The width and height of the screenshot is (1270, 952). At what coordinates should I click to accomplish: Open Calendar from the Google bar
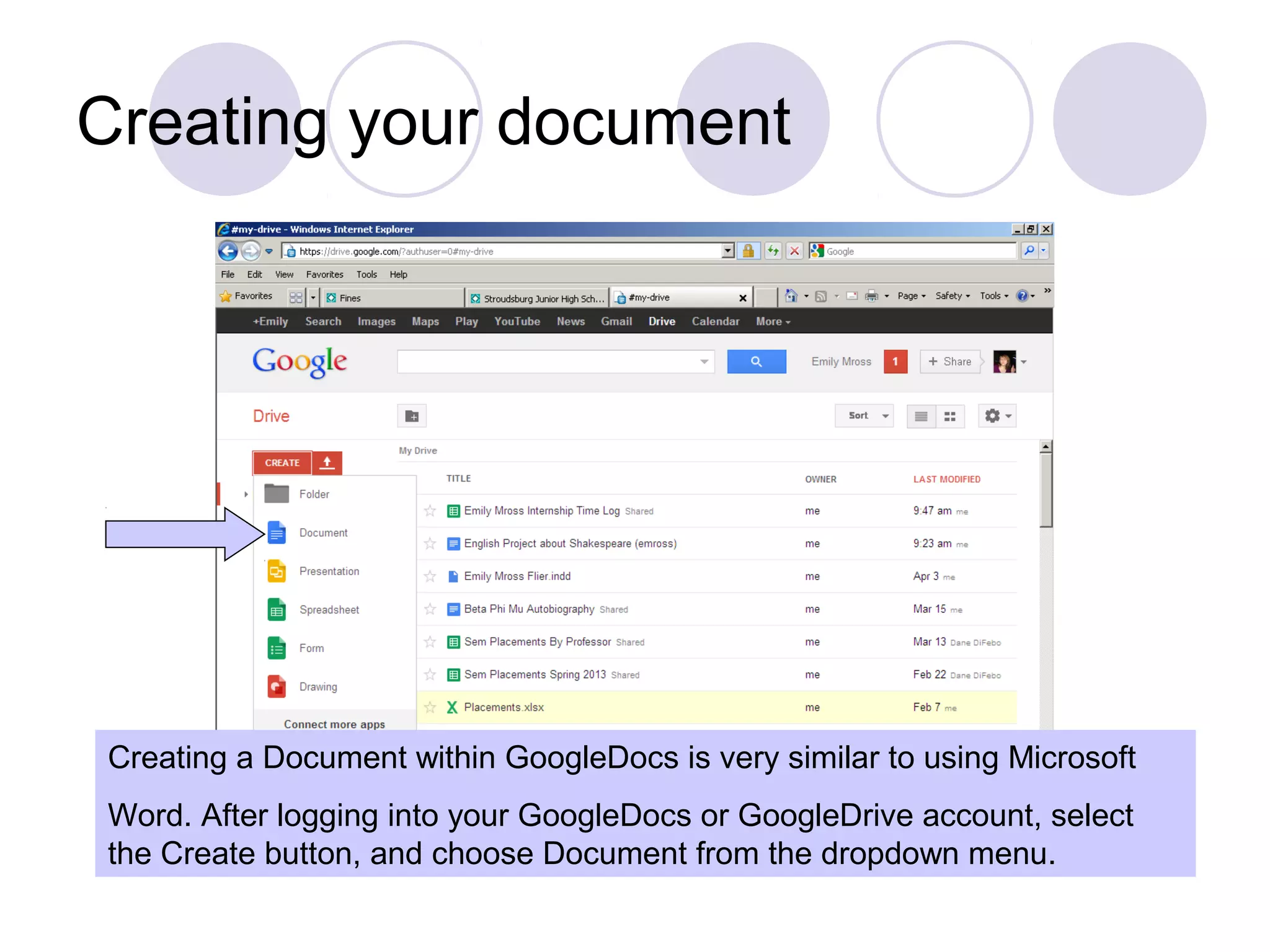(716, 322)
